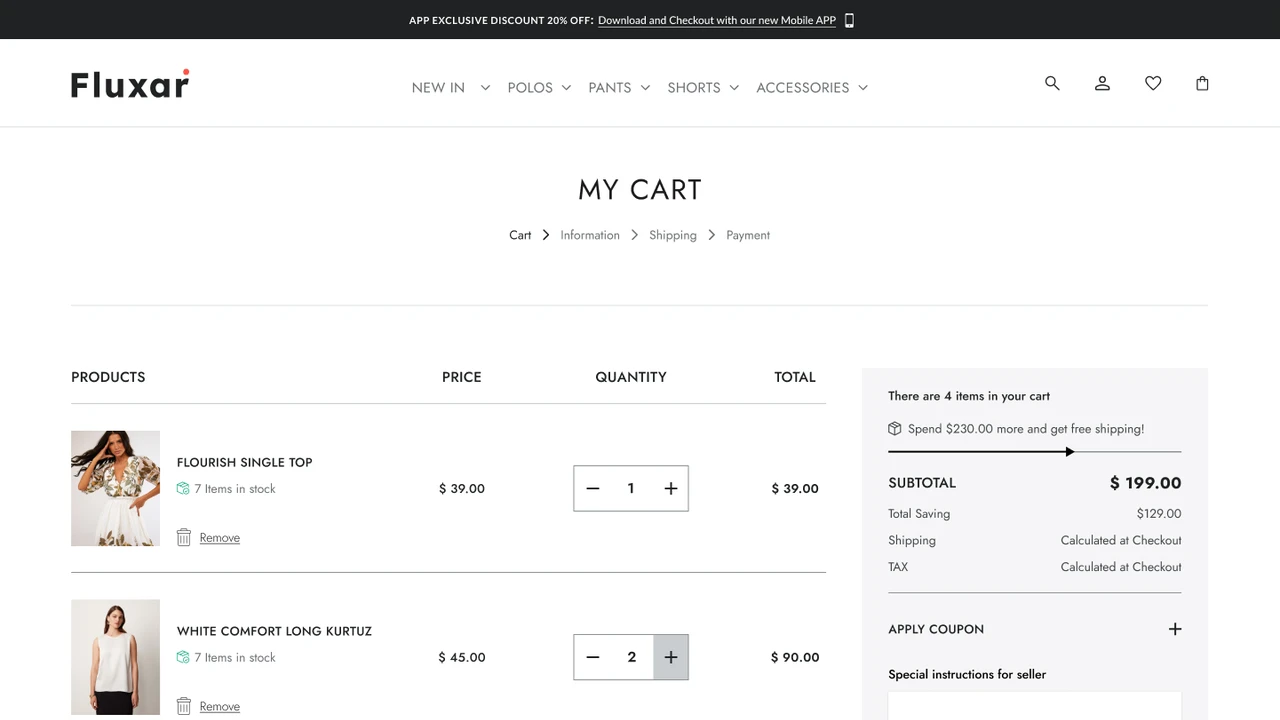This screenshot has height=720, width=1280.
Task: Open the search icon in header
Action: pos(1052,83)
